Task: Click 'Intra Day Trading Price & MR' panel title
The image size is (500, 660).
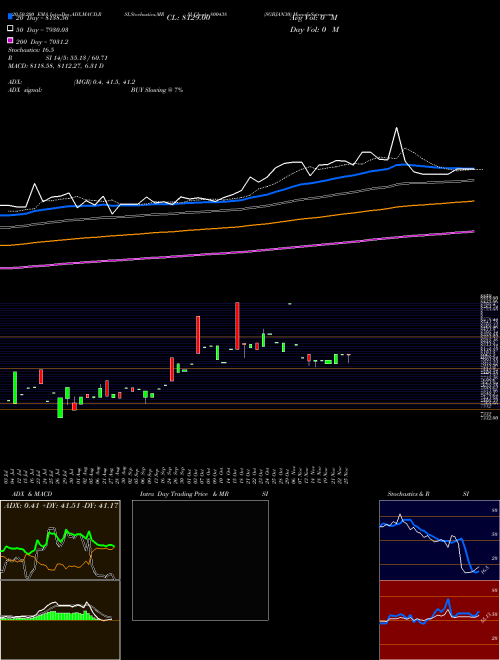Action: (184, 494)
